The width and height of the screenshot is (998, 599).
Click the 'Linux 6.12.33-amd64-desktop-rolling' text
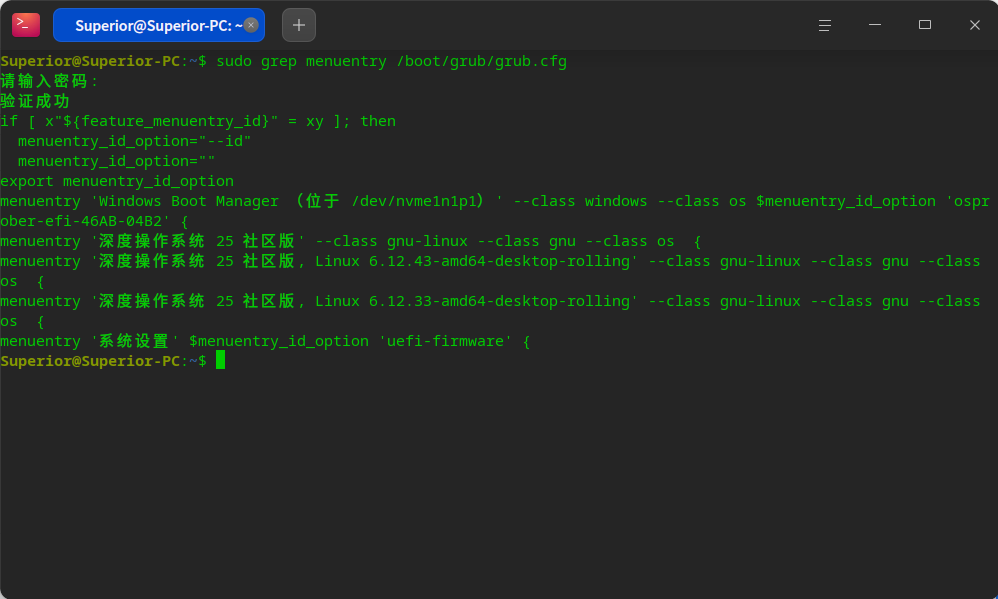coord(472,302)
